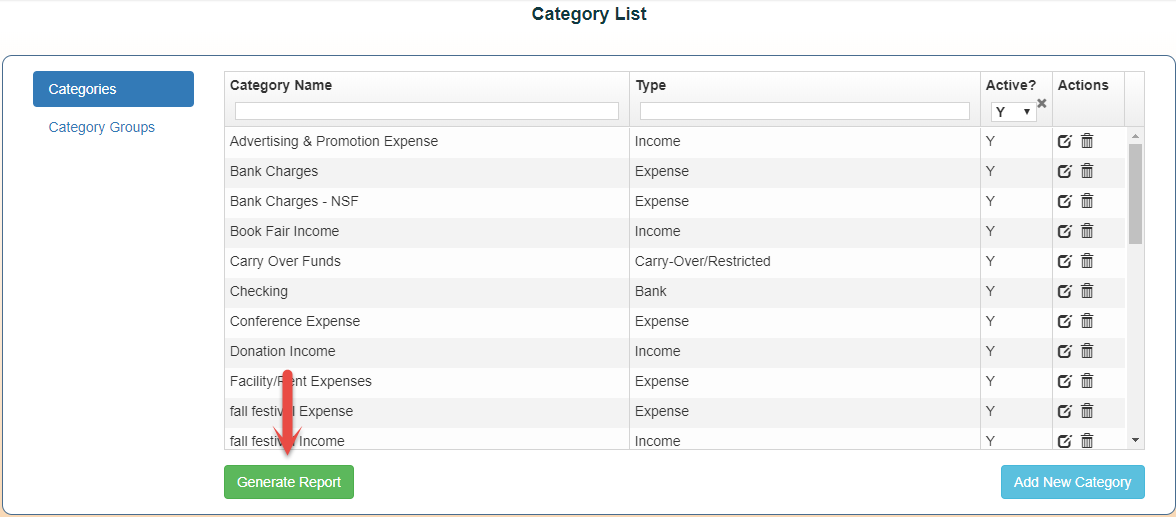The height and width of the screenshot is (517, 1176).
Task: Delete the Checking category
Action: tap(1087, 291)
